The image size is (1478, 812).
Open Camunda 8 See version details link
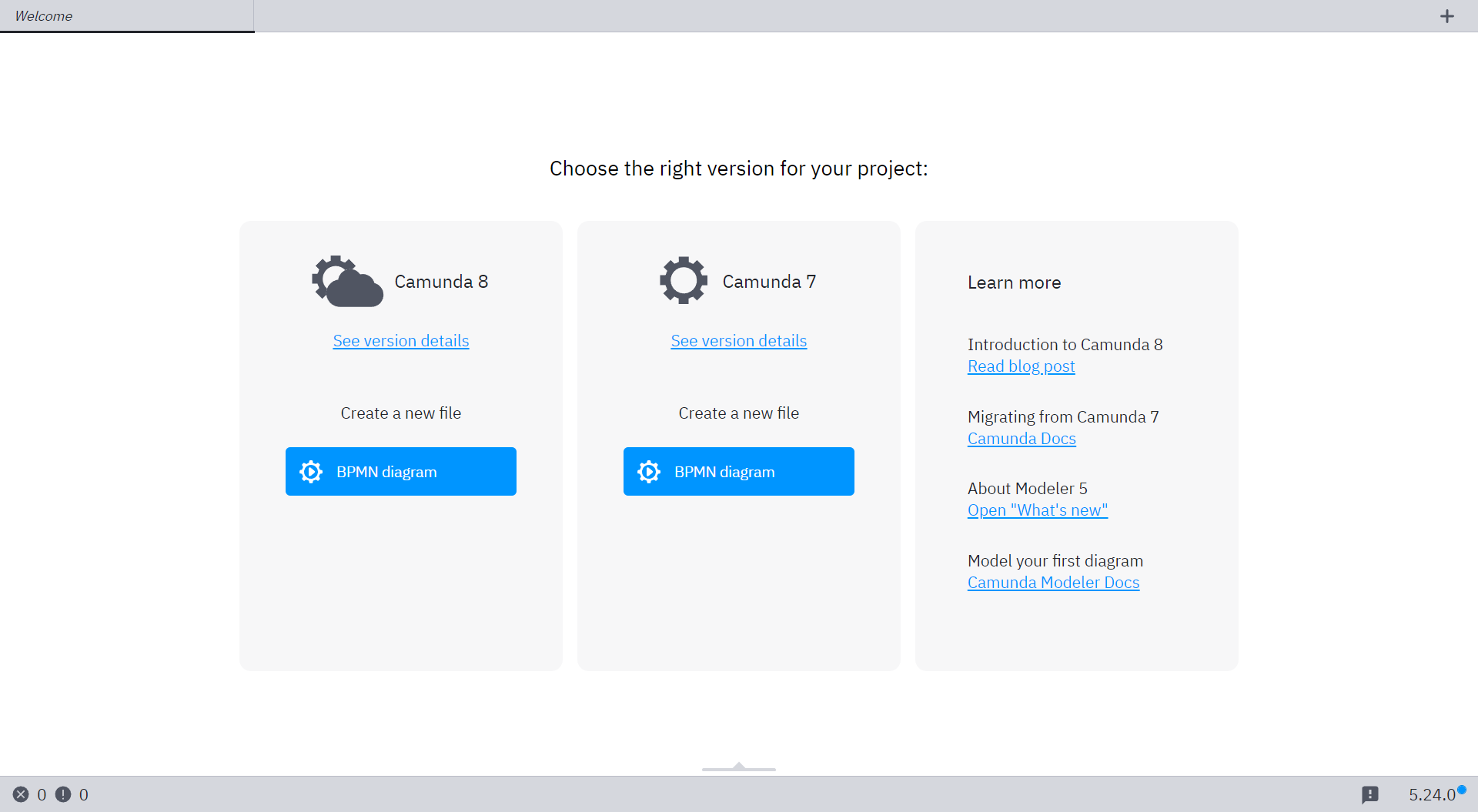coord(400,341)
